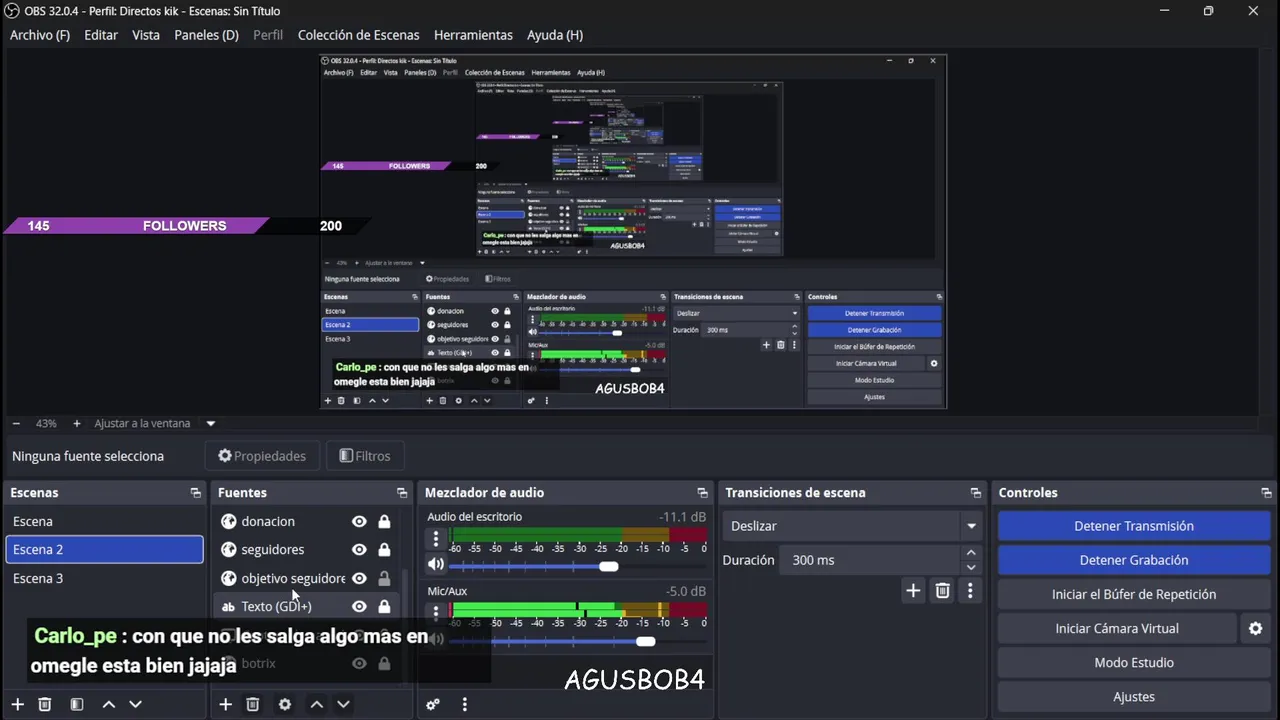Open virtual camera settings gear
Viewport: 1280px width, 720px height.
(1255, 628)
